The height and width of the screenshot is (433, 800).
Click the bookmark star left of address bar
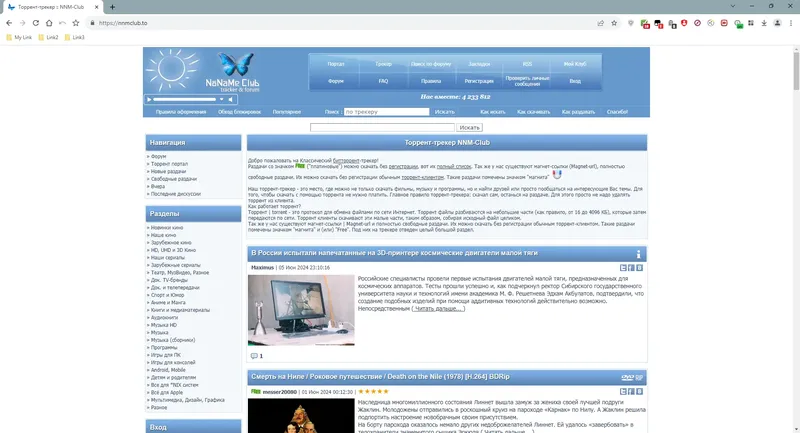[x=76, y=23]
